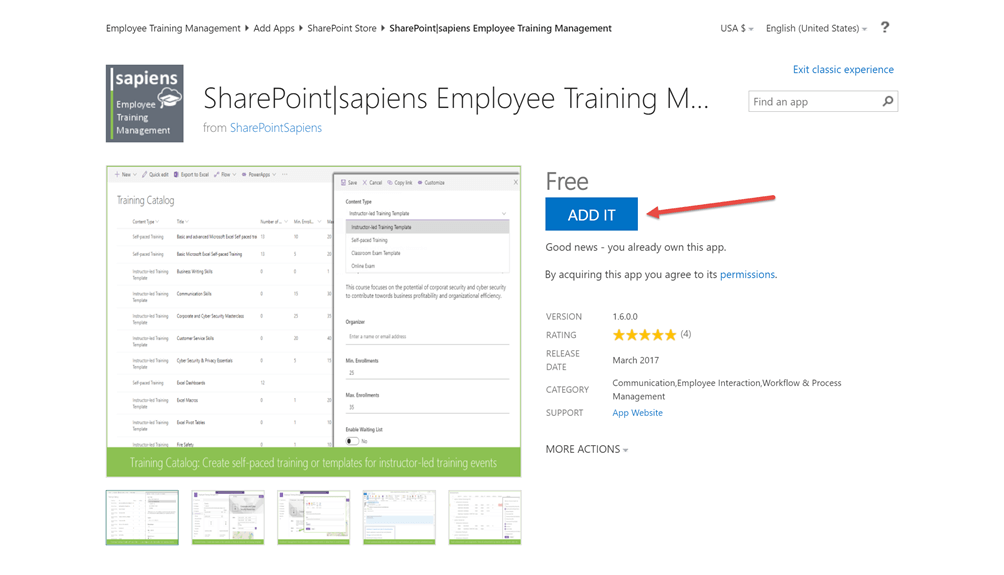Select the third screenshot thumbnail
This screenshot has width=1004, height=575.
314,517
